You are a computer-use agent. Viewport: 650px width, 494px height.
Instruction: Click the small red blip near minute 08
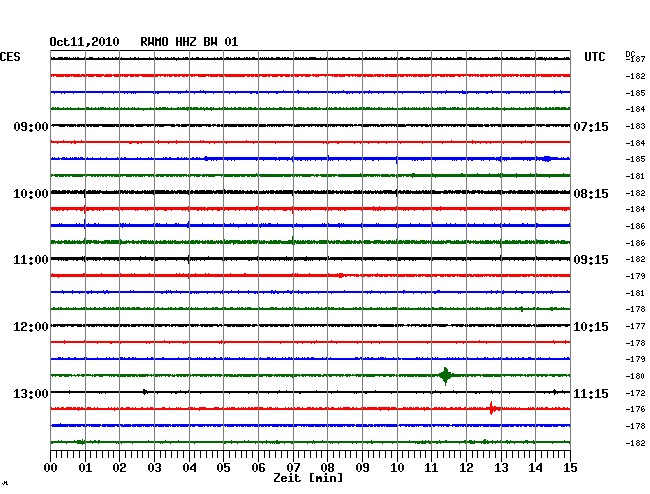340,275
